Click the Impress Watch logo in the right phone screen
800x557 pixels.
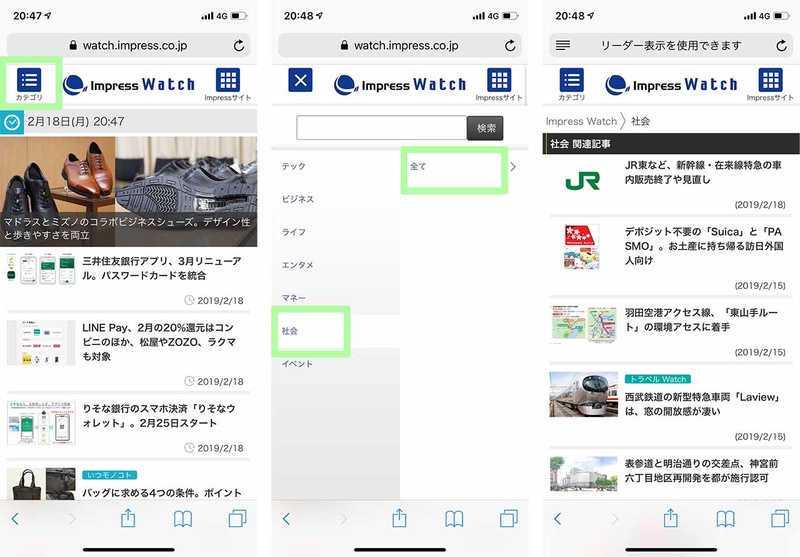click(x=671, y=85)
